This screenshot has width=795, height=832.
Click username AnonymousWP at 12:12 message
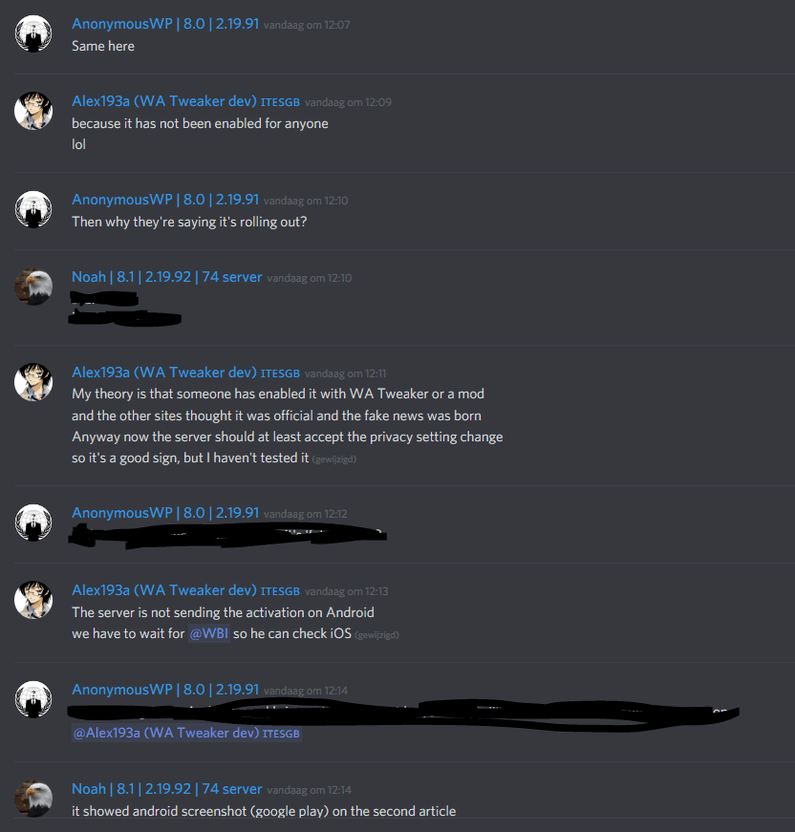pos(165,513)
